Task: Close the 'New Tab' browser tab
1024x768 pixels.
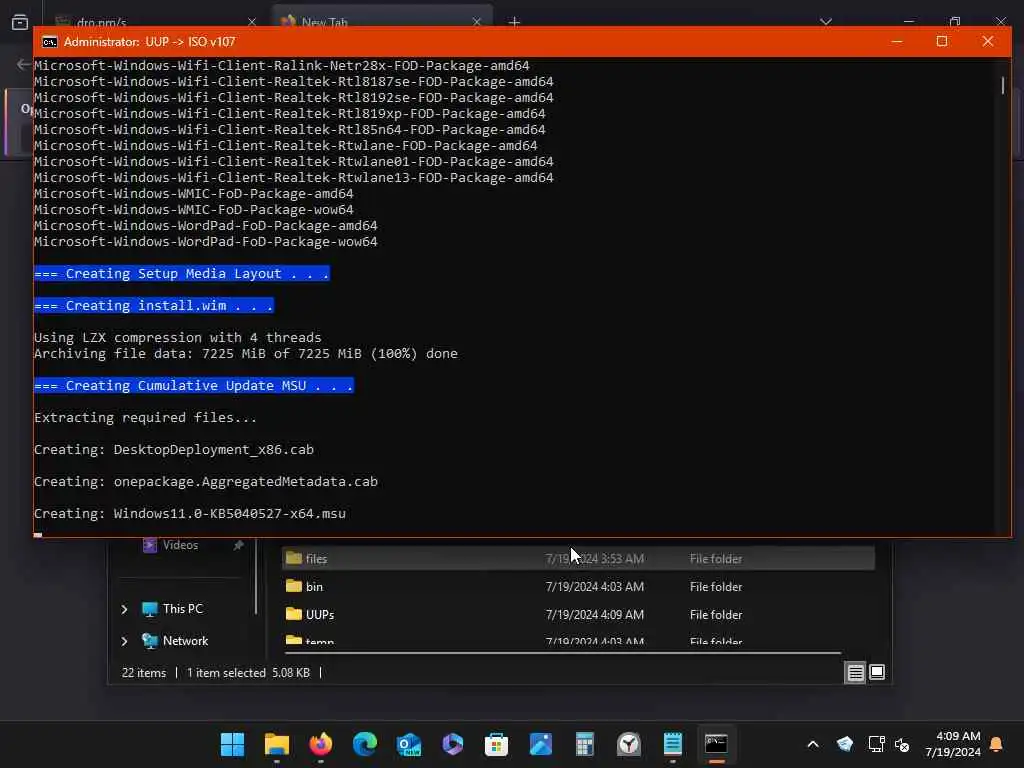Action: (477, 22)
